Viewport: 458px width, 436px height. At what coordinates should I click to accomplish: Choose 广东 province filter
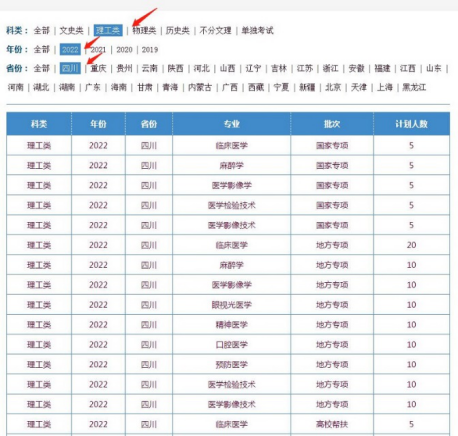[x=93, y=88]
